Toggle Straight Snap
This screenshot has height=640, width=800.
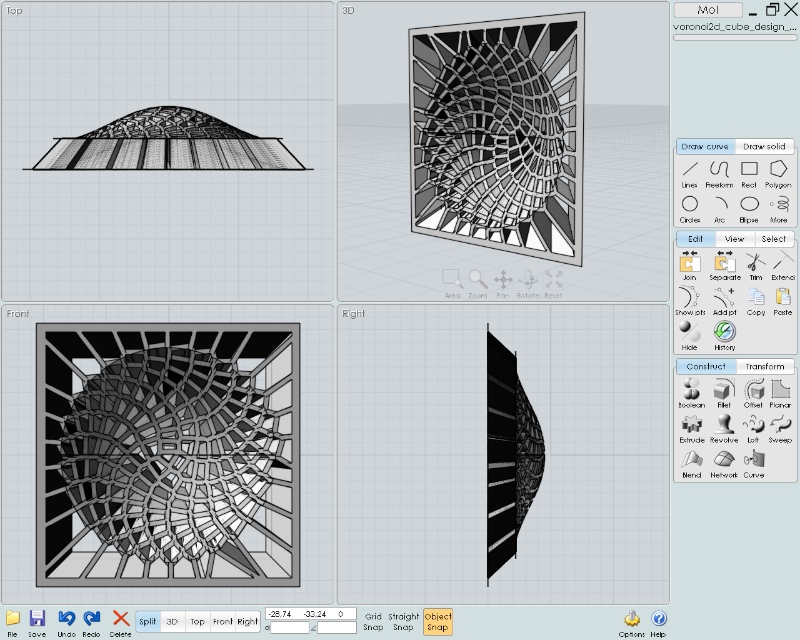(x=404, y=621)
